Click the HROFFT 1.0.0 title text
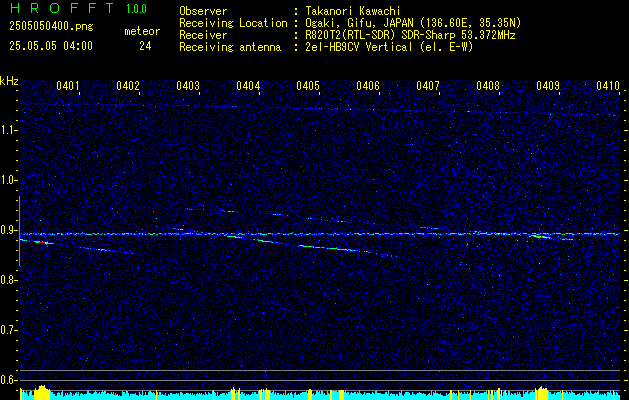 pos(78,8)
